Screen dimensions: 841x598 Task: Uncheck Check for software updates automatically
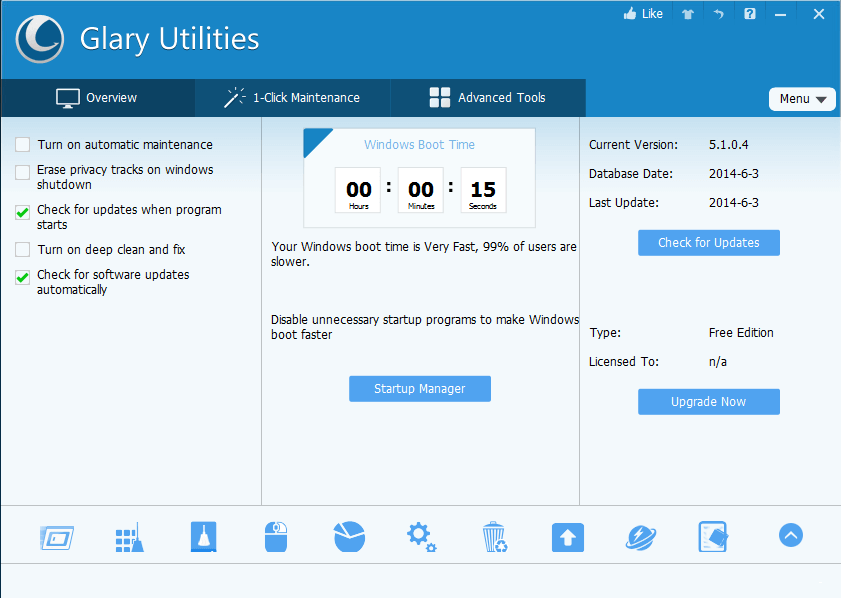tap(23, 278)
